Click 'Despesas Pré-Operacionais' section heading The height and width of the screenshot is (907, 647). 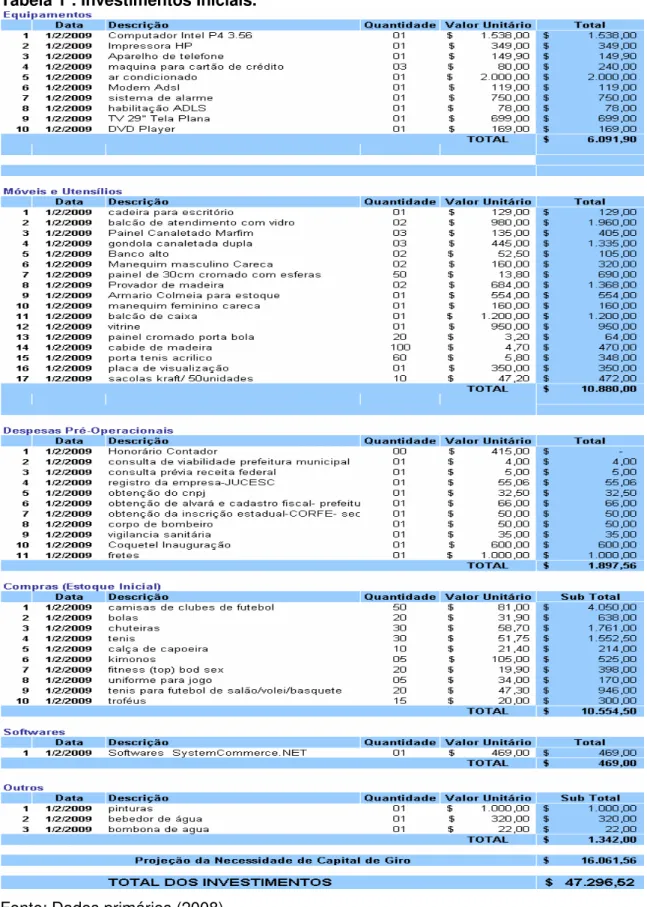point(88,430)
